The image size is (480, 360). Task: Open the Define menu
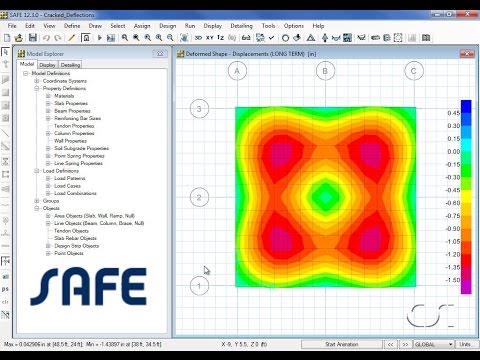pos(72,26)
